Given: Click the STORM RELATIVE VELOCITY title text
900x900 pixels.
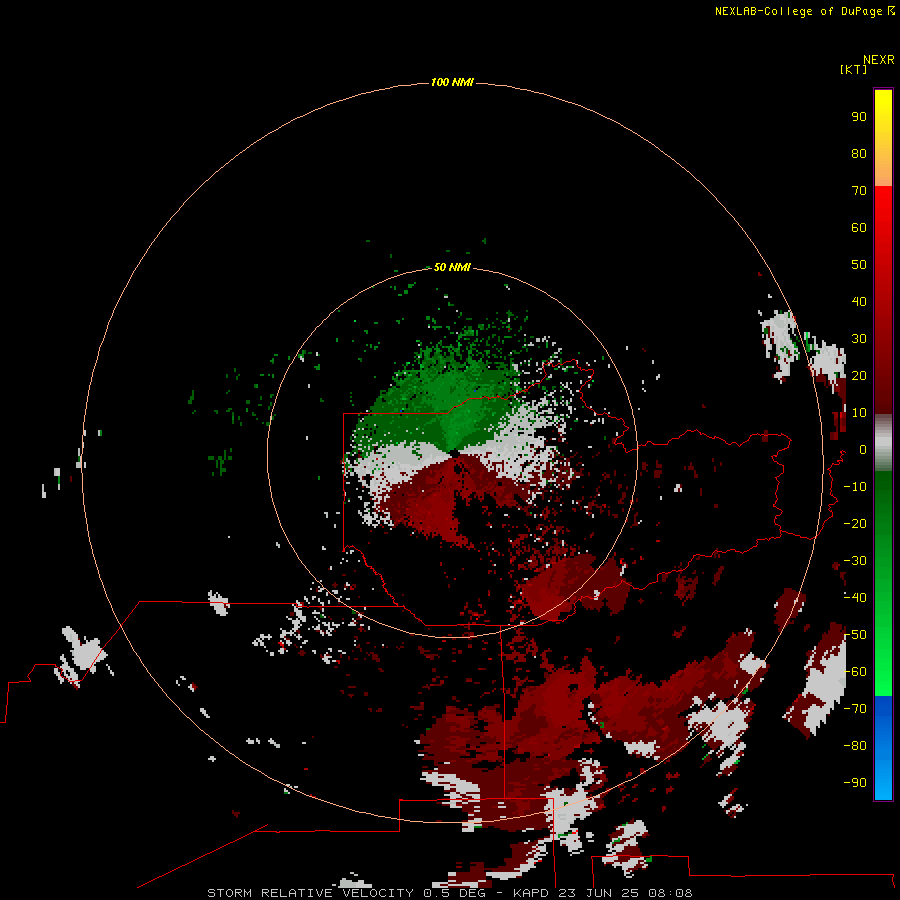Looking at the screenshot, I should coord(310,893).
